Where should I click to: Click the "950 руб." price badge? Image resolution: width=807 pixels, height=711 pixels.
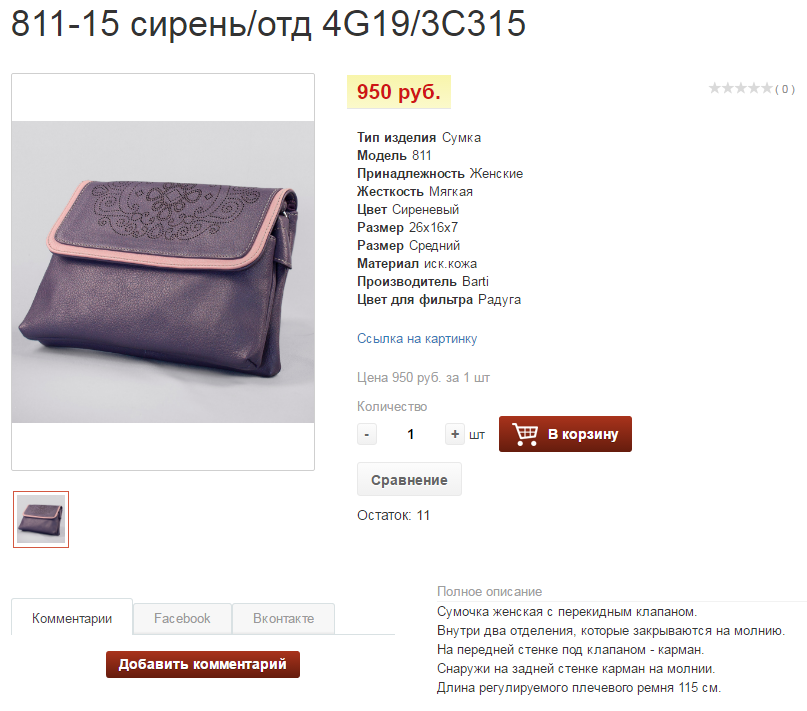399,92
